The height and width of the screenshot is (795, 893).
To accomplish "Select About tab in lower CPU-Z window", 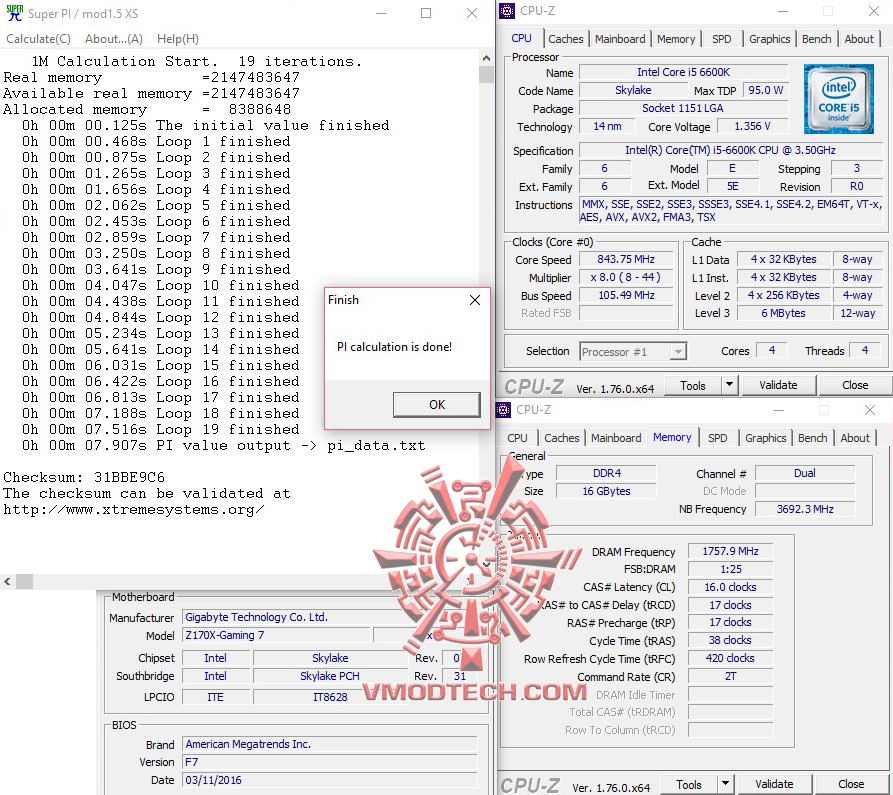I will [x=854, y=438].
